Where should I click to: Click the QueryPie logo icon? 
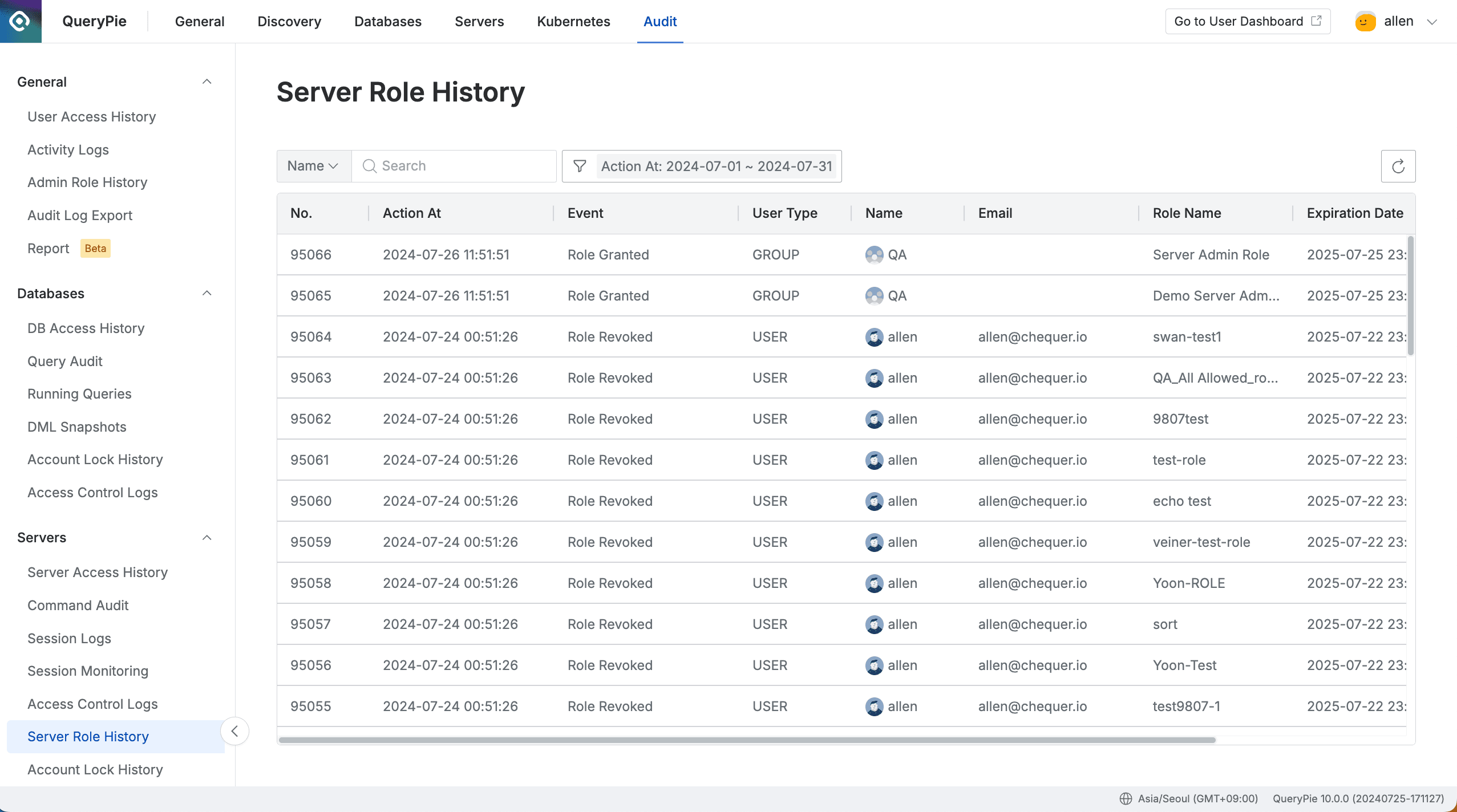pos(21,21)
